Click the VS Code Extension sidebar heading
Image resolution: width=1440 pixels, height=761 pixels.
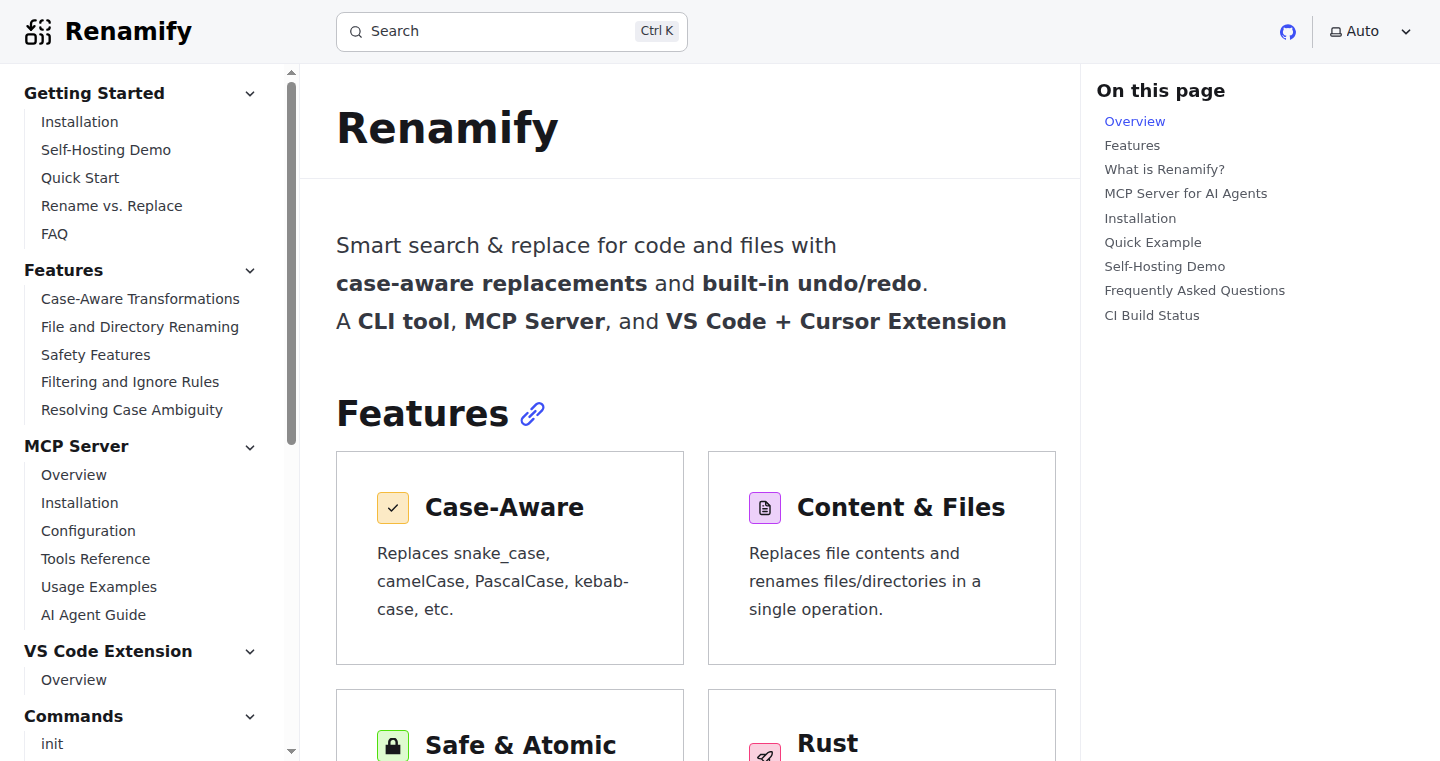point(108,652)
